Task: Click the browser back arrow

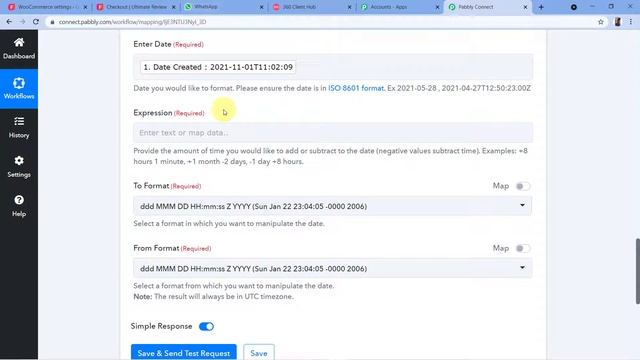Action: (9, 22)
